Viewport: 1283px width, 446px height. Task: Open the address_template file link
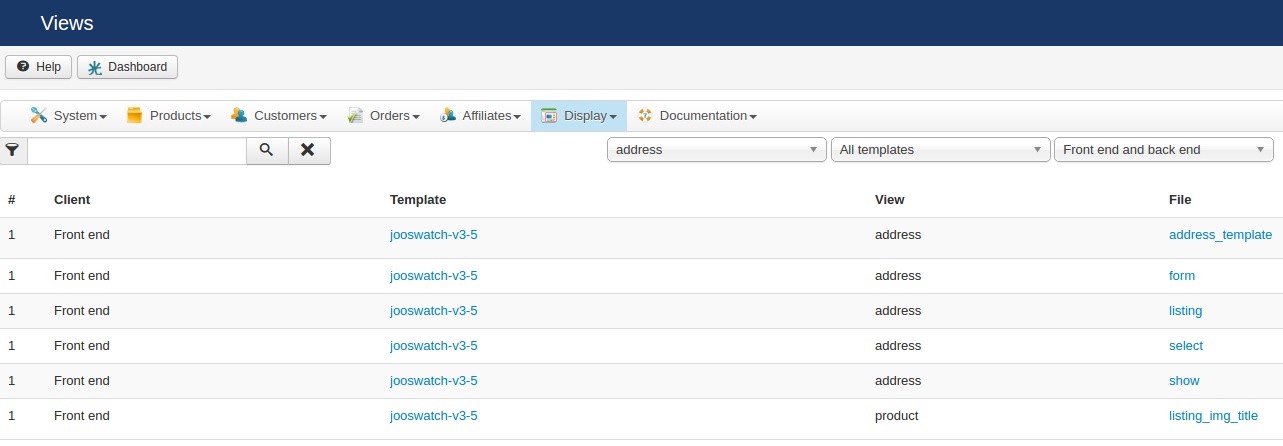(x=1220, y=235)
